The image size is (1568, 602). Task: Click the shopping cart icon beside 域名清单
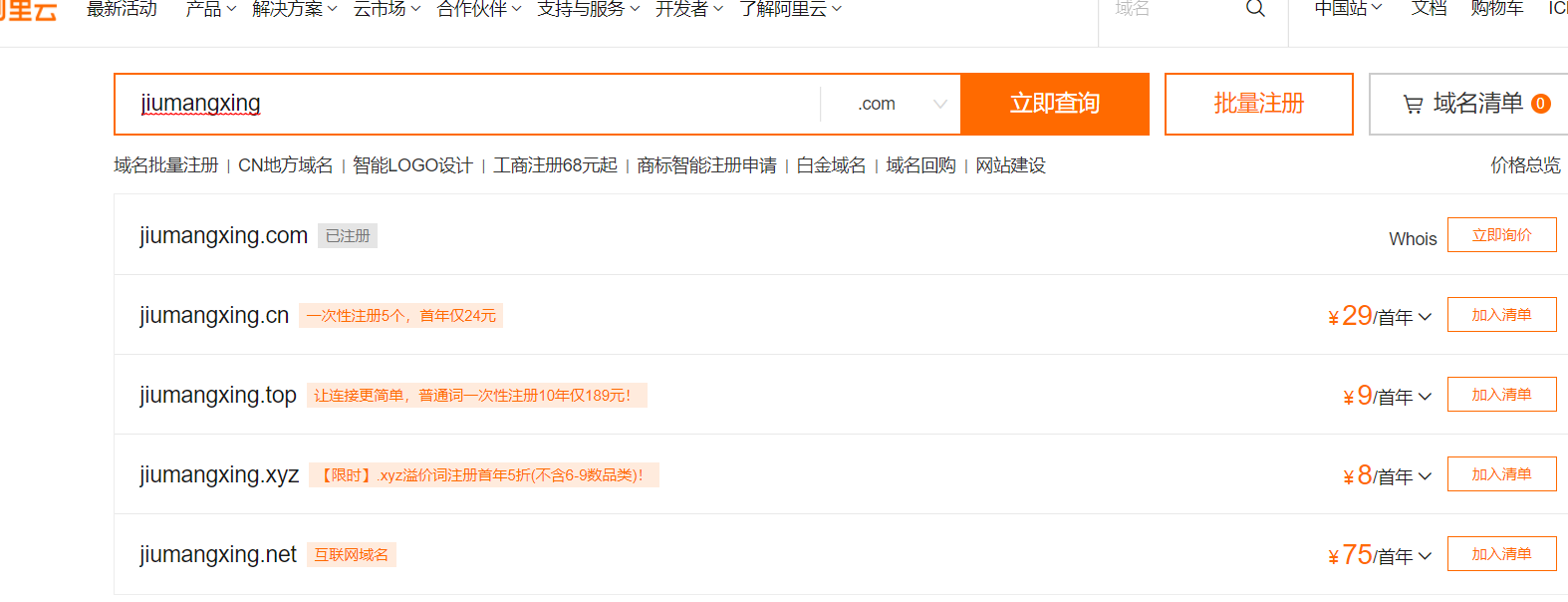pyautogui.click(x=1413, y=104)
